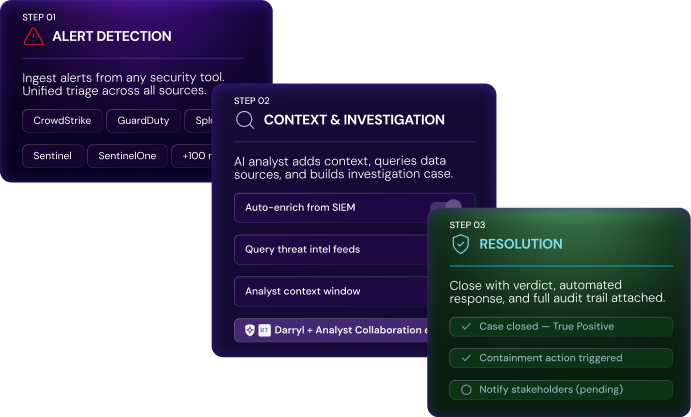Click the checkmark icon beside Case closed
Viewport: 691px width, 417px height.
pyautogui.click(x=466, y=326)
